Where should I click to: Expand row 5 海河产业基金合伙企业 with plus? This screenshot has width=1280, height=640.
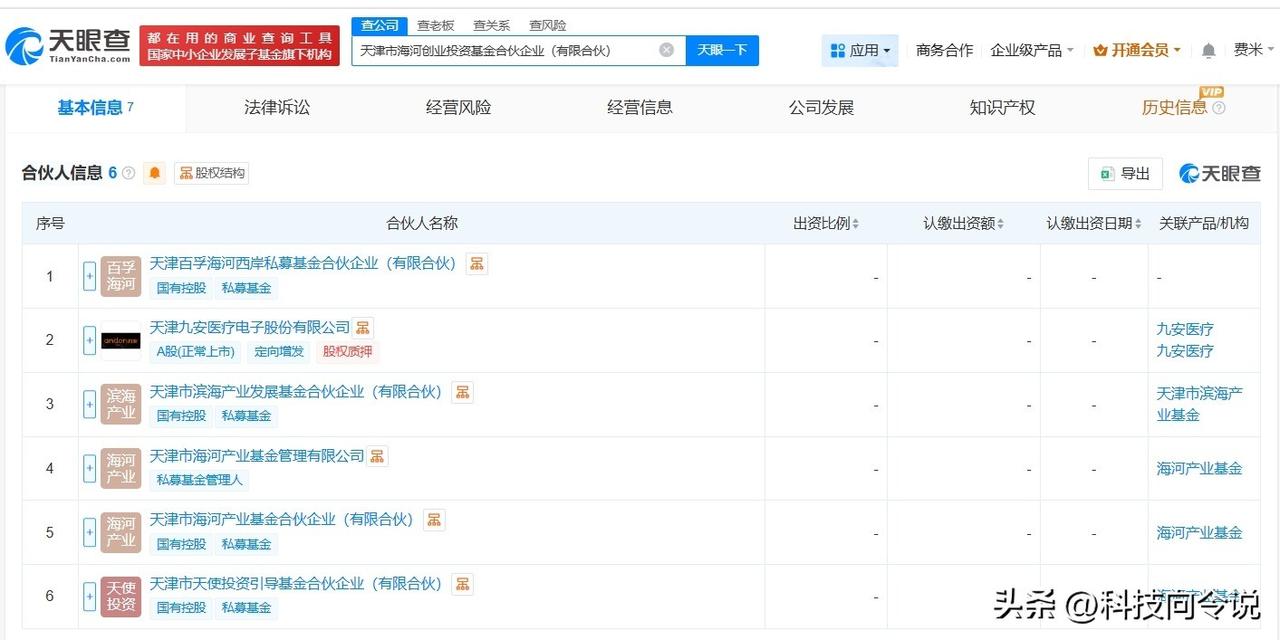89,532
